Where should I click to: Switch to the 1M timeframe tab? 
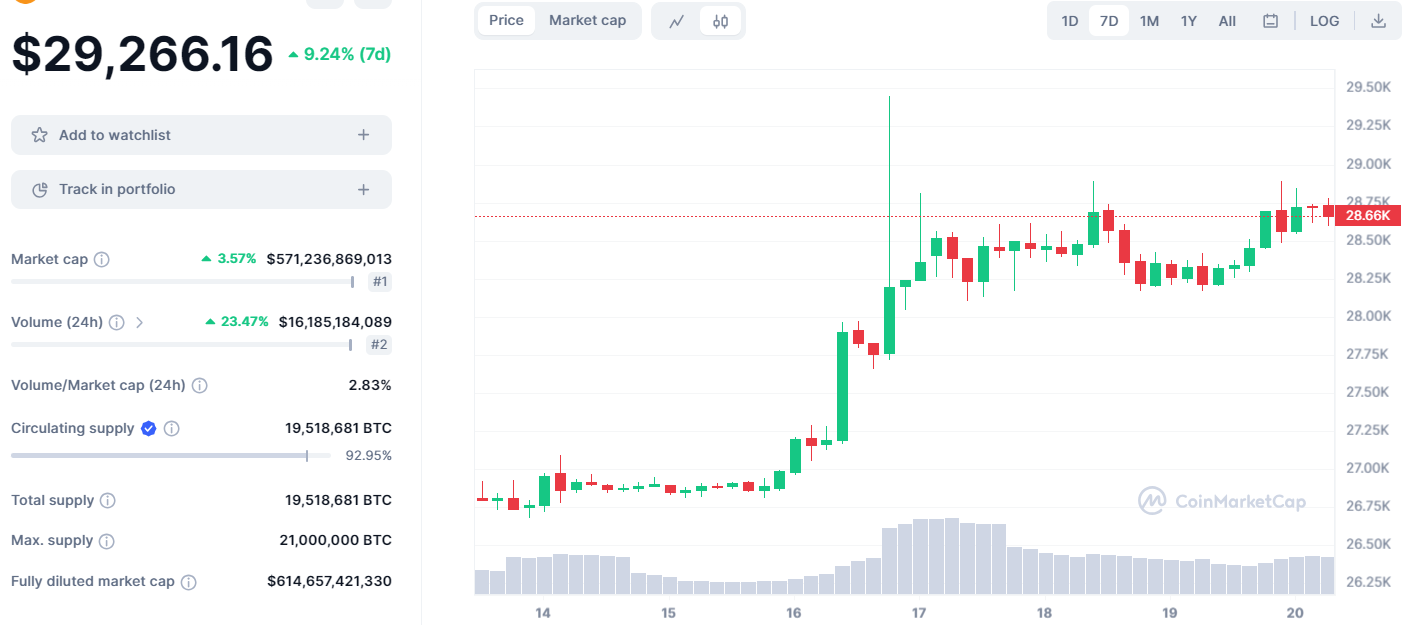click(x=1149, y=20)
